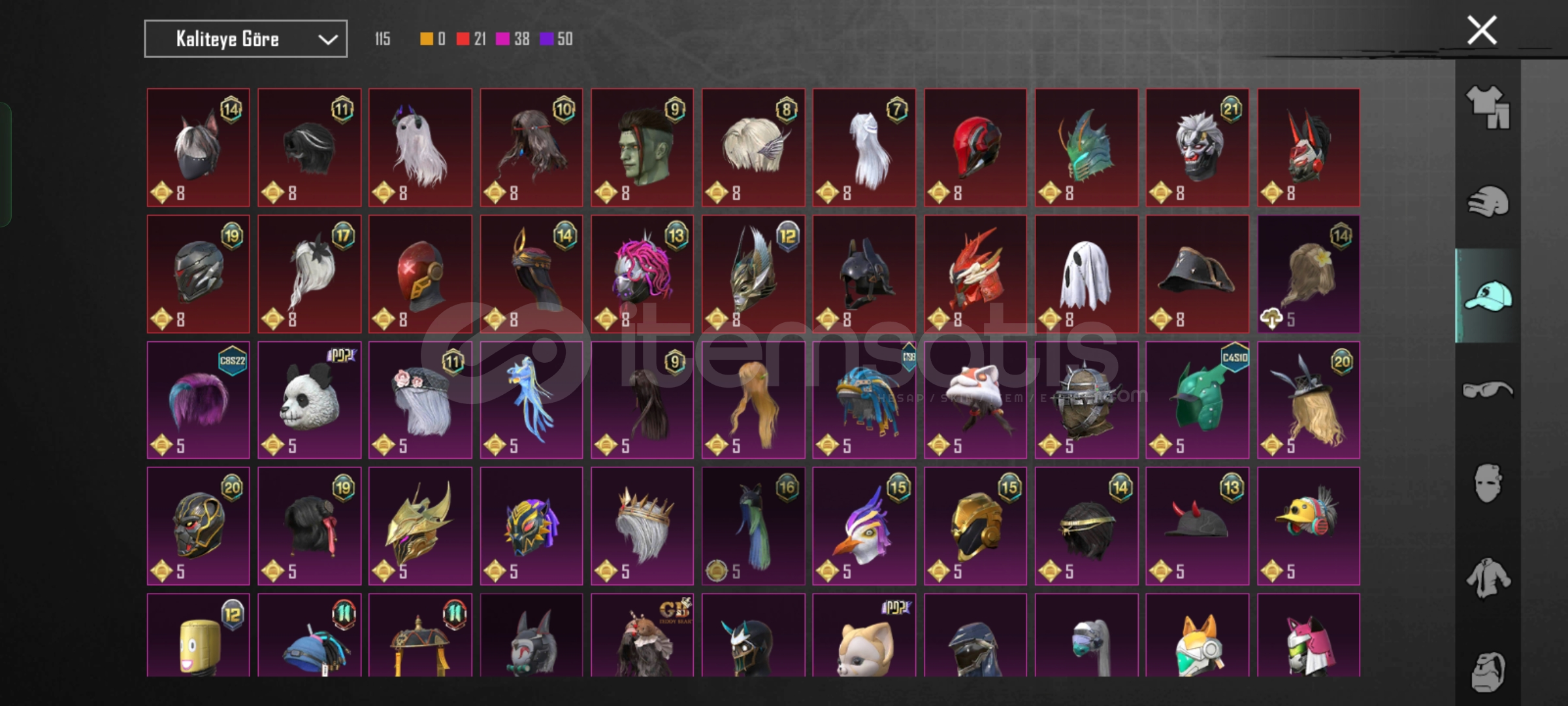The height and width of the screenshot is (706, 1568).
Task: Select the panda head item
Action: (309, 400)
